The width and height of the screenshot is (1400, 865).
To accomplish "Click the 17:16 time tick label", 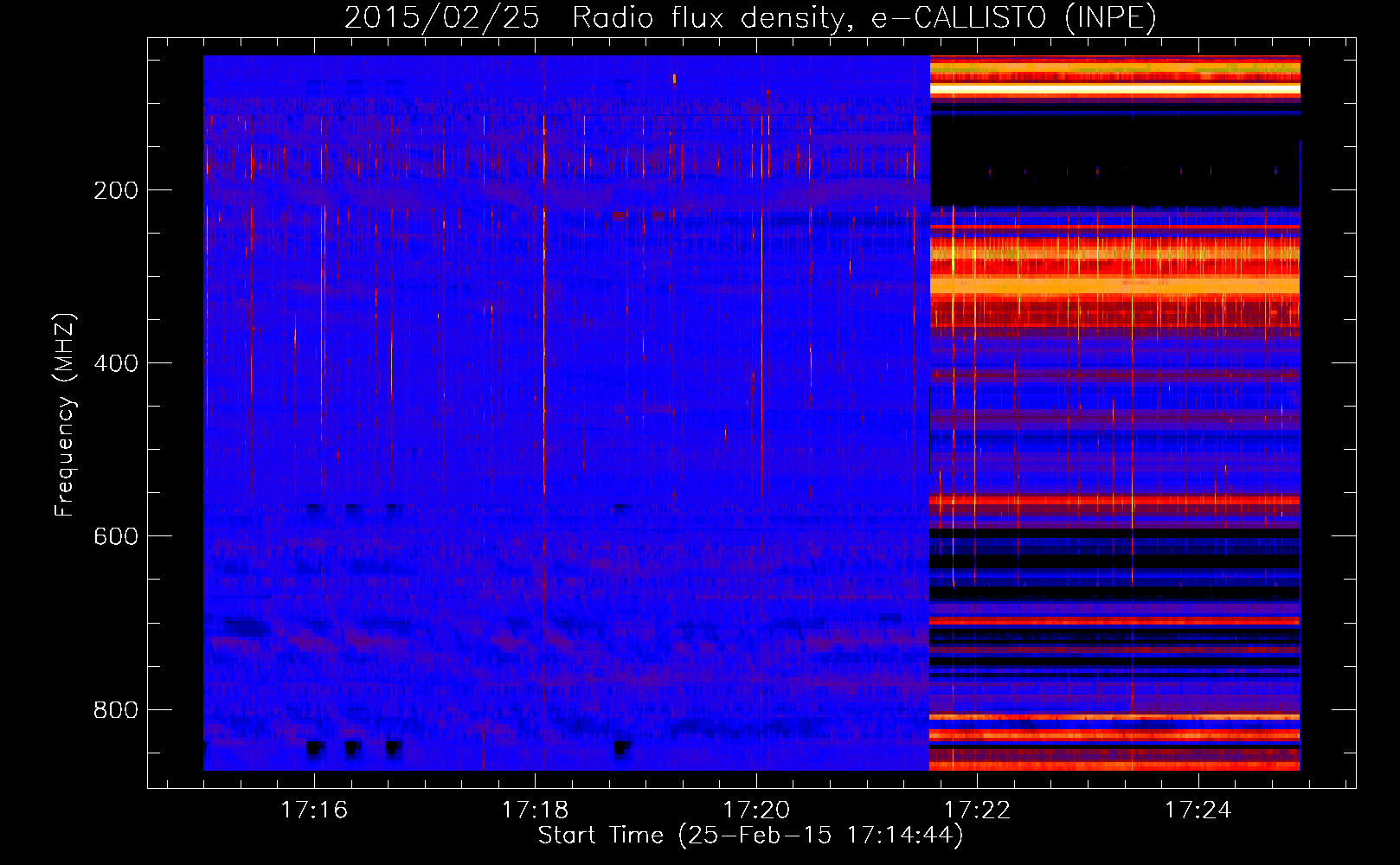I will click(x=314, y=810).
